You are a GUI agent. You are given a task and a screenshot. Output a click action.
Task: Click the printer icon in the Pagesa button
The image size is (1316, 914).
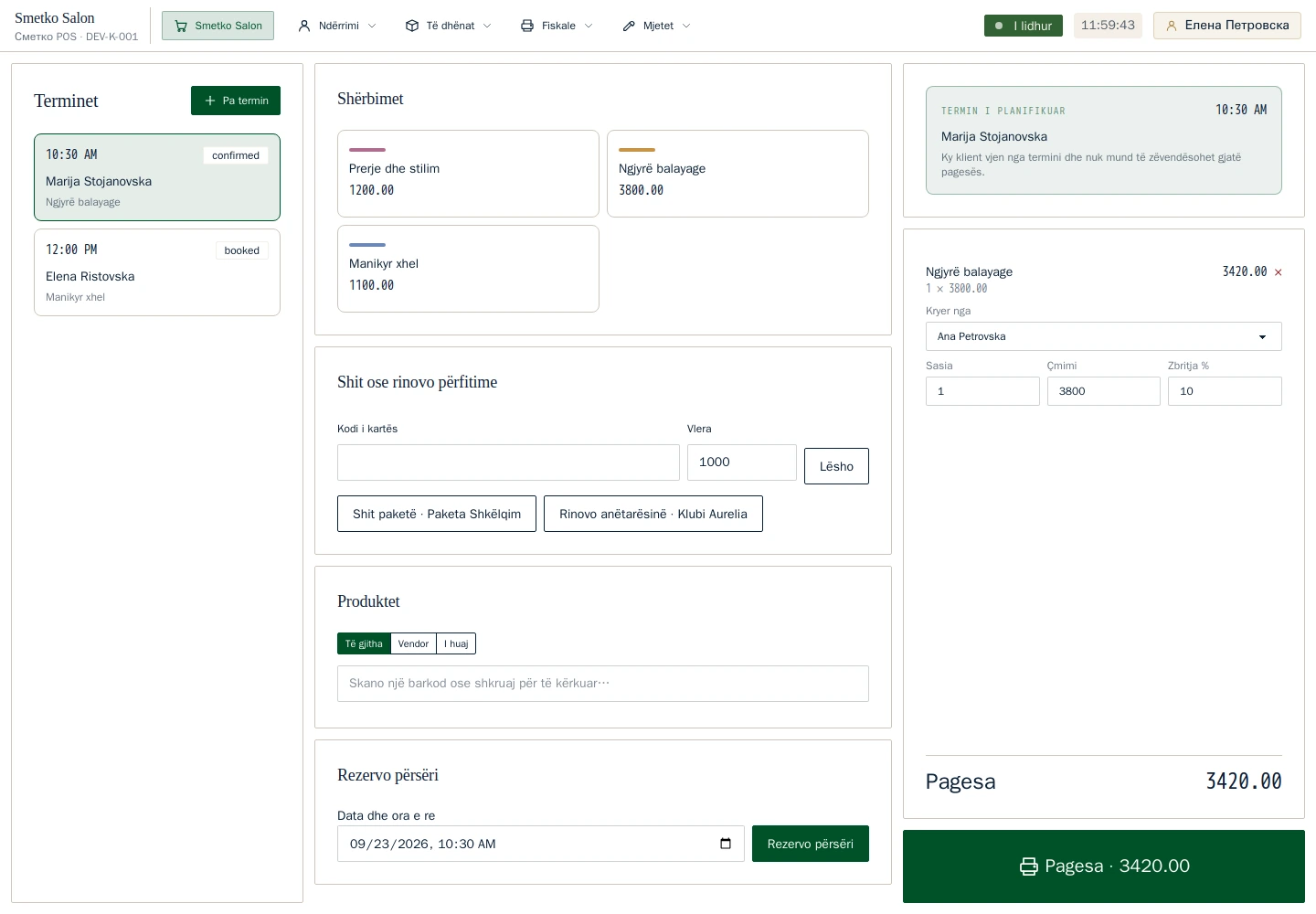pyautogui.click(x=1029, y=866)
